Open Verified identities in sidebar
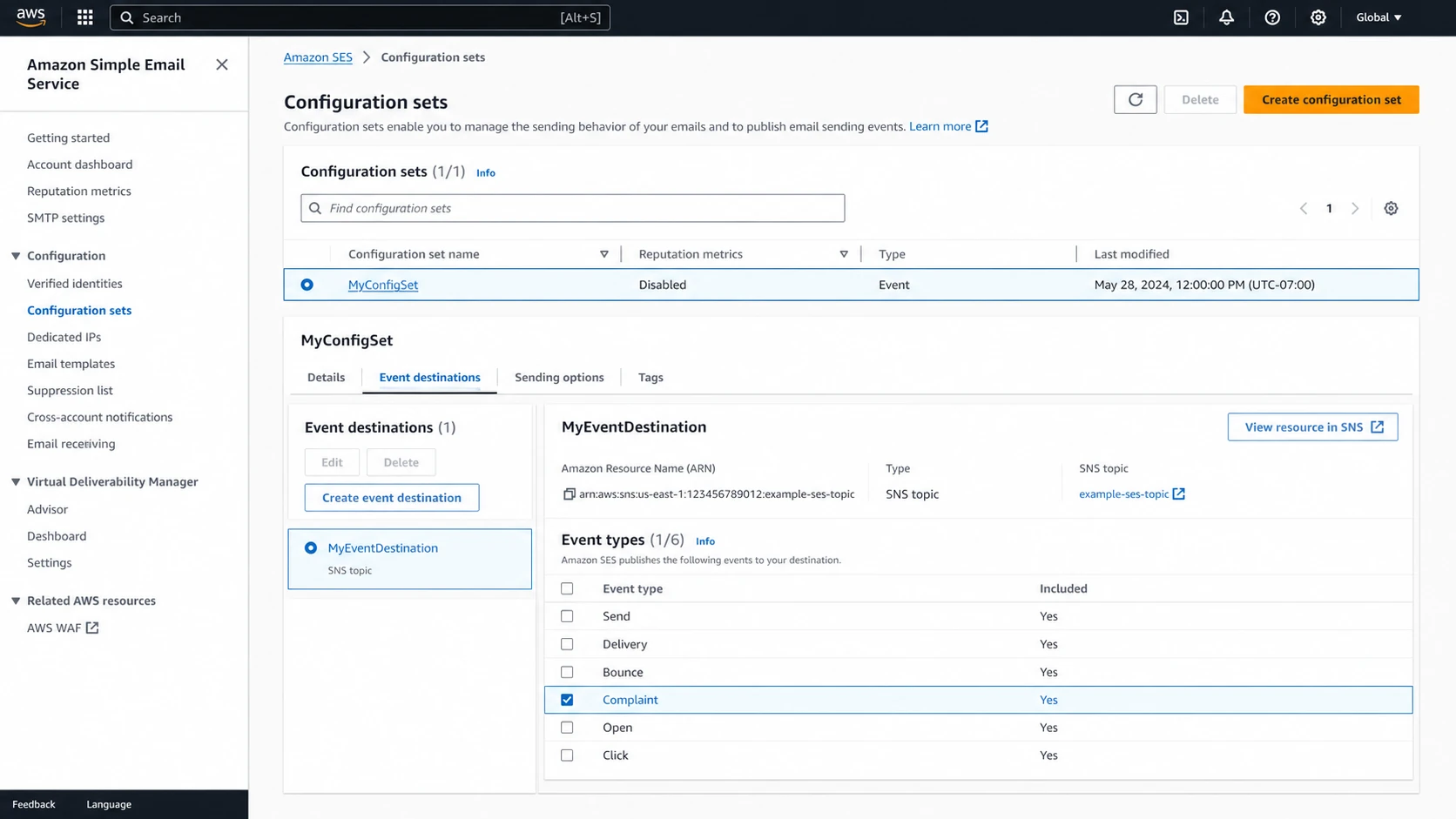1456x819 pixels. tap(75, 284)
